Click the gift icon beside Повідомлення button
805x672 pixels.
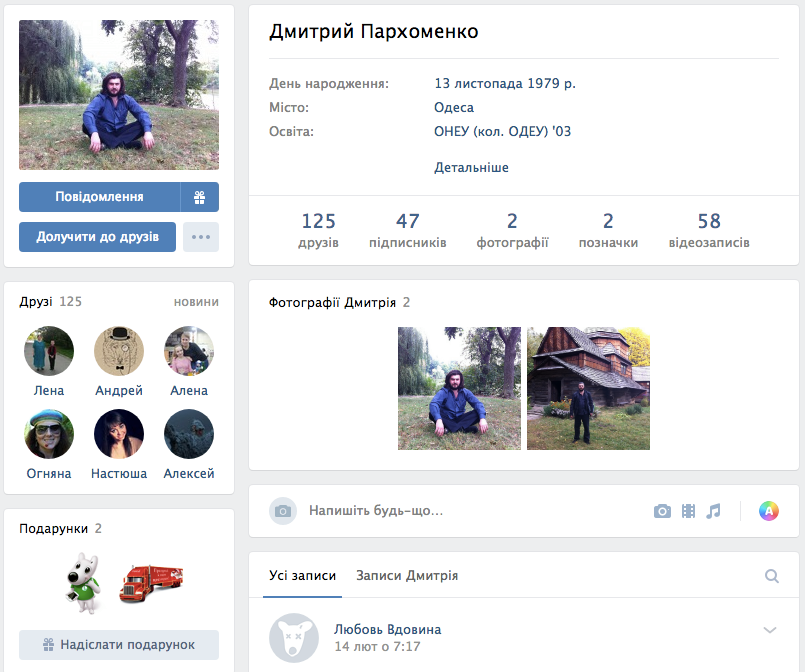pos(199,197)
